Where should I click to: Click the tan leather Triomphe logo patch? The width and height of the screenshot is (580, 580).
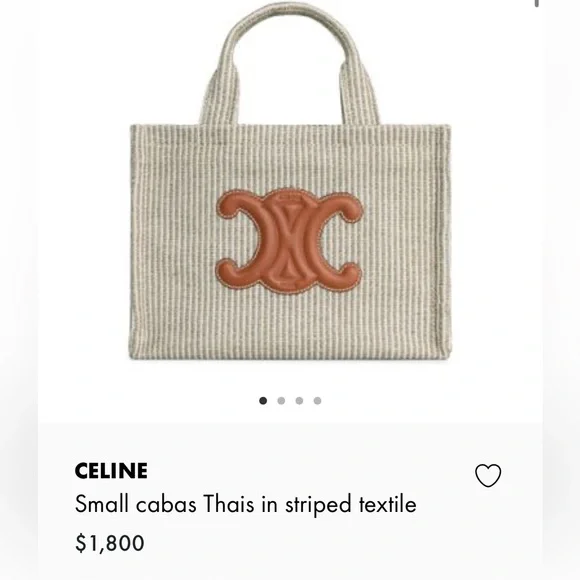click(x=289, y=241)
